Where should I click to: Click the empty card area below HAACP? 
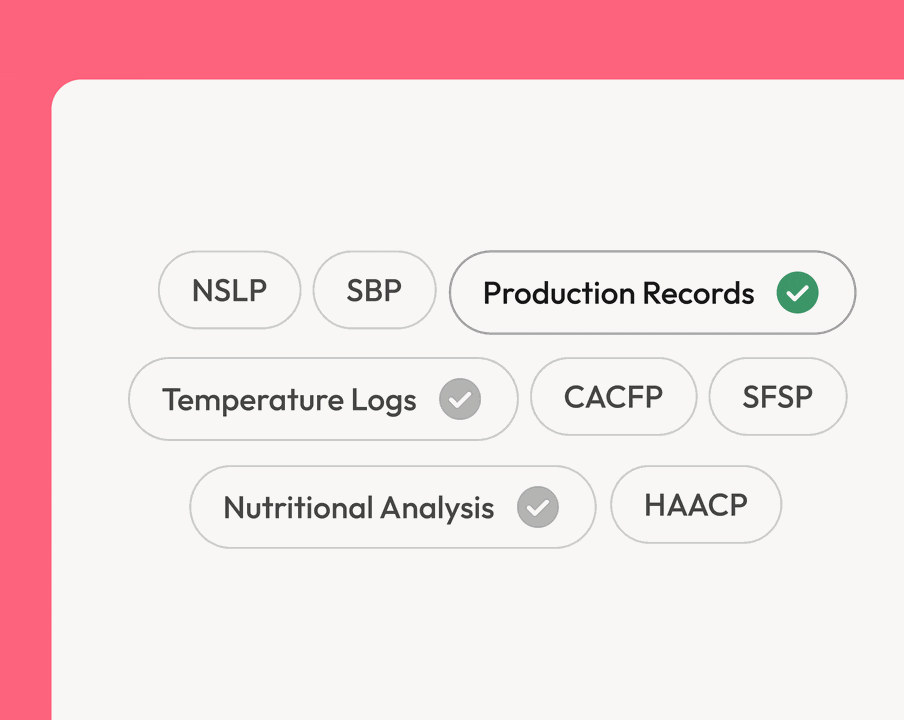click(695, 620)
